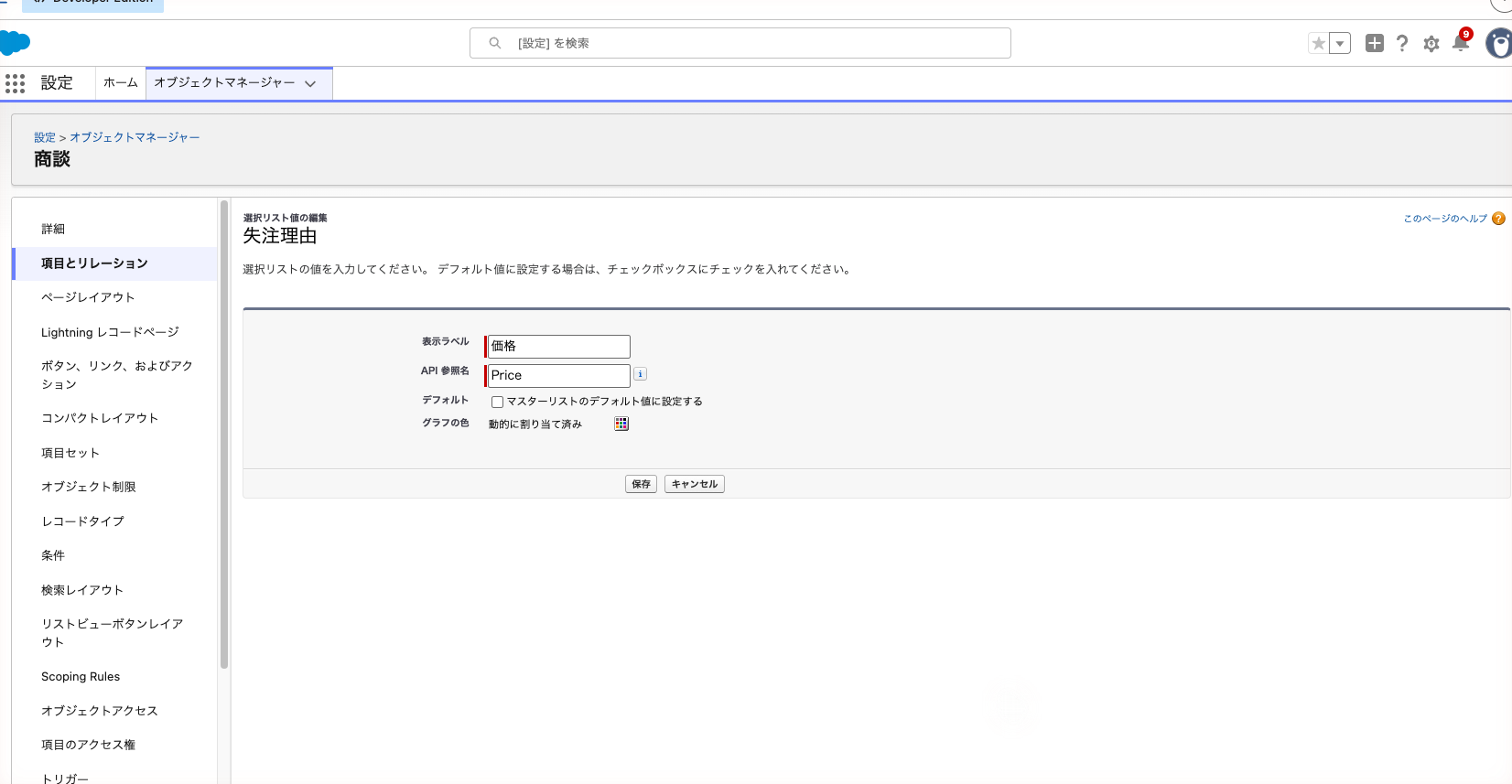
Task: Open the notifications bell
Action: 1461,42
